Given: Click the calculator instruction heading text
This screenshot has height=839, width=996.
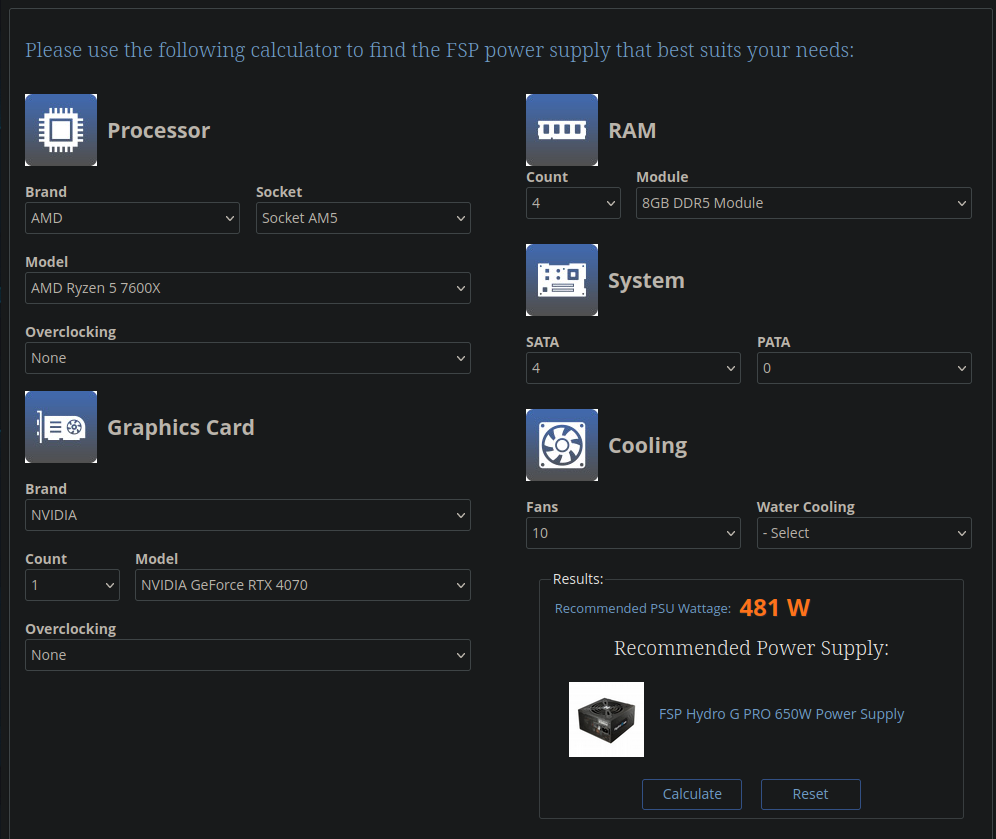Looking at the screenshot, I should point(440,50).
